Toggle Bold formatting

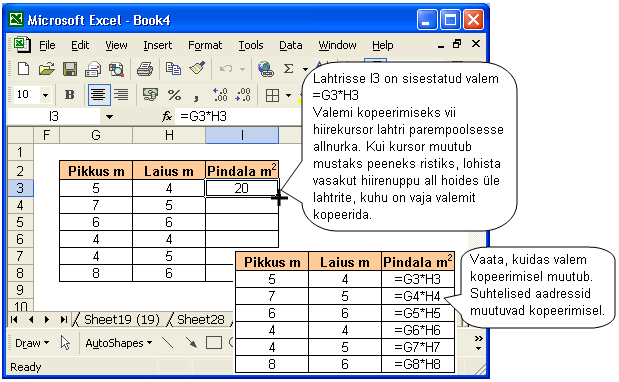69,95
